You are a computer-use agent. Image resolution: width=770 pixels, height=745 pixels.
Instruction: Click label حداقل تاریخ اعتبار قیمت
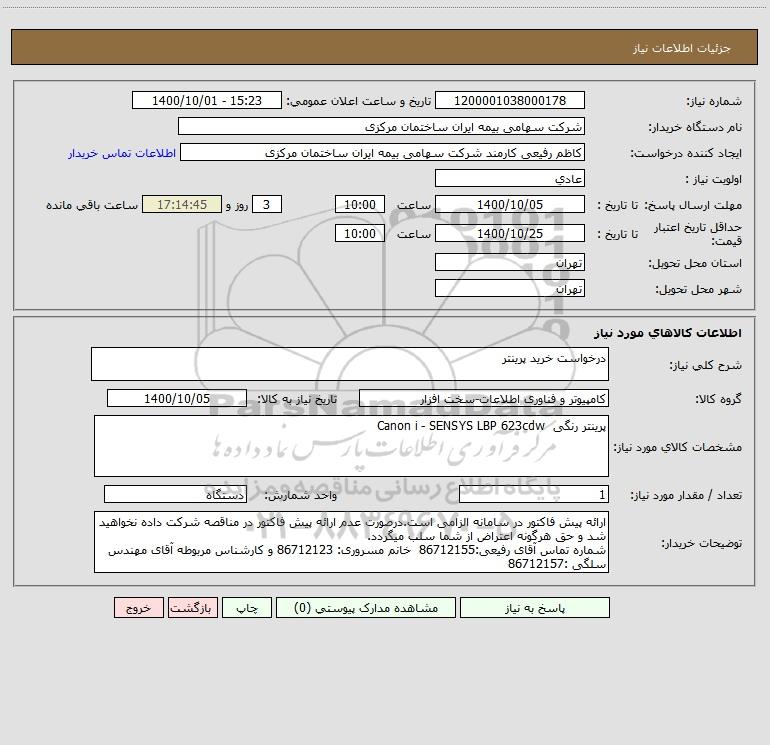pyautogui.click(x=698, y=234)
